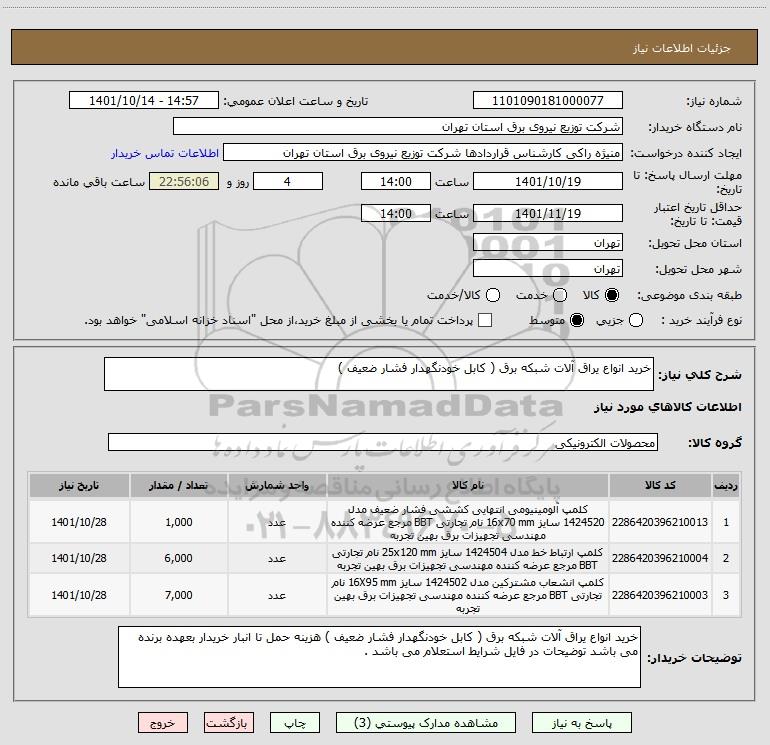Click the response deadline time 14:00 field
Image resolution: width=770 pixels, height=745 pixels.
pos(396,181)
